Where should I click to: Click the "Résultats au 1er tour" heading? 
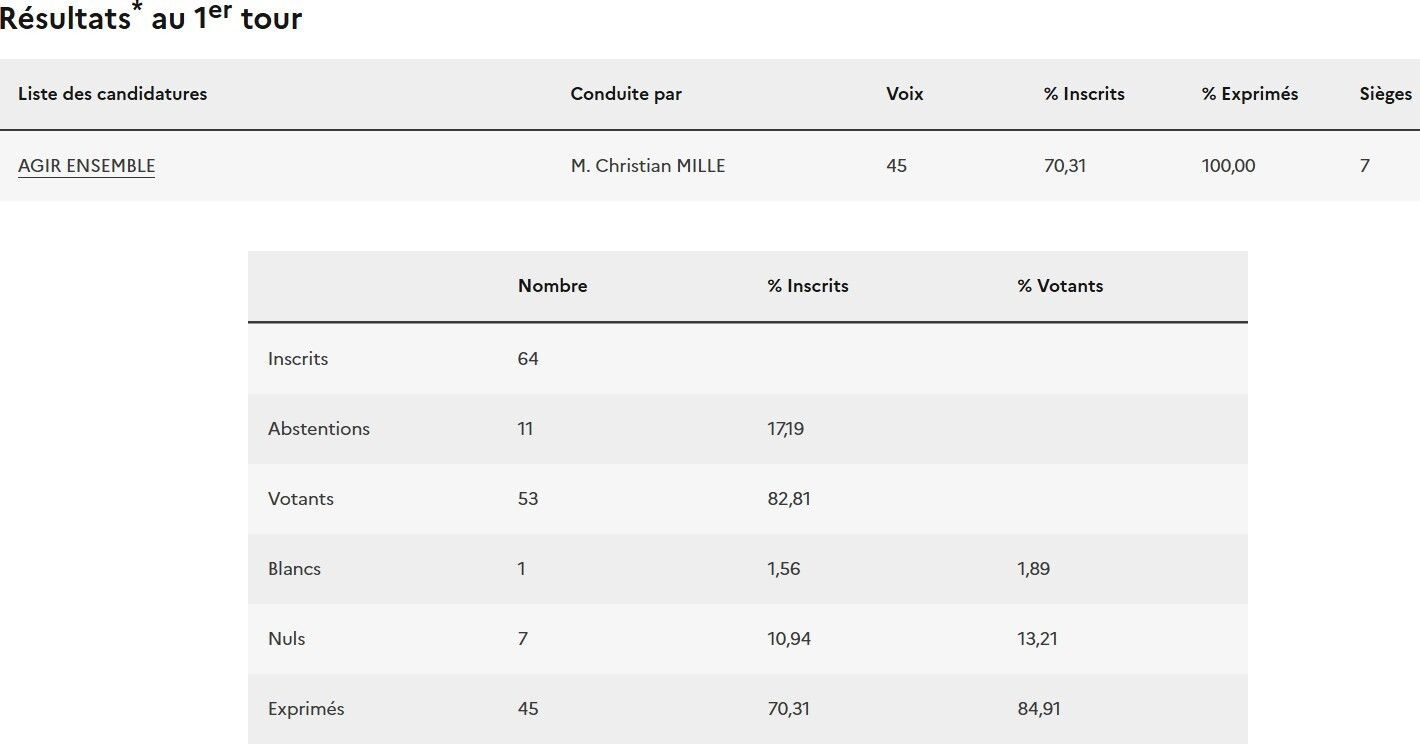point(150,18)
